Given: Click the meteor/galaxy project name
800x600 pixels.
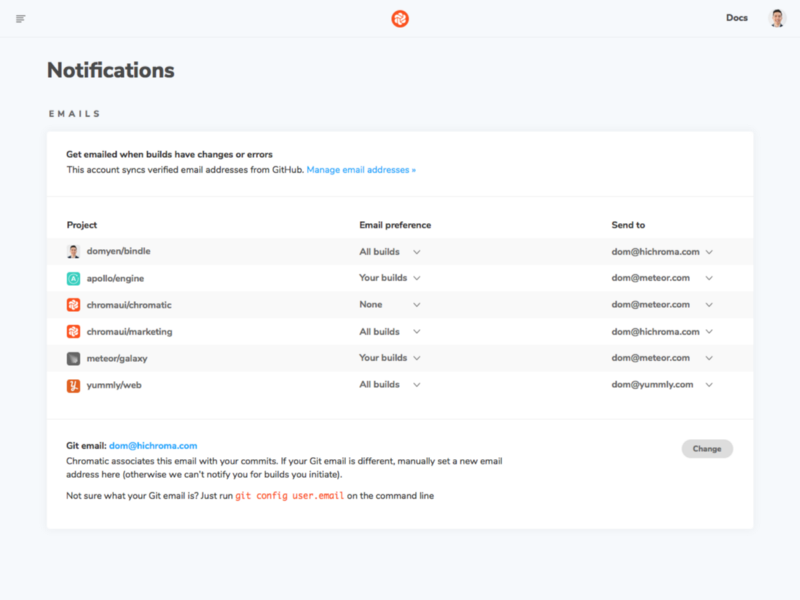Looking at the screenshot, I should point(117,359).
